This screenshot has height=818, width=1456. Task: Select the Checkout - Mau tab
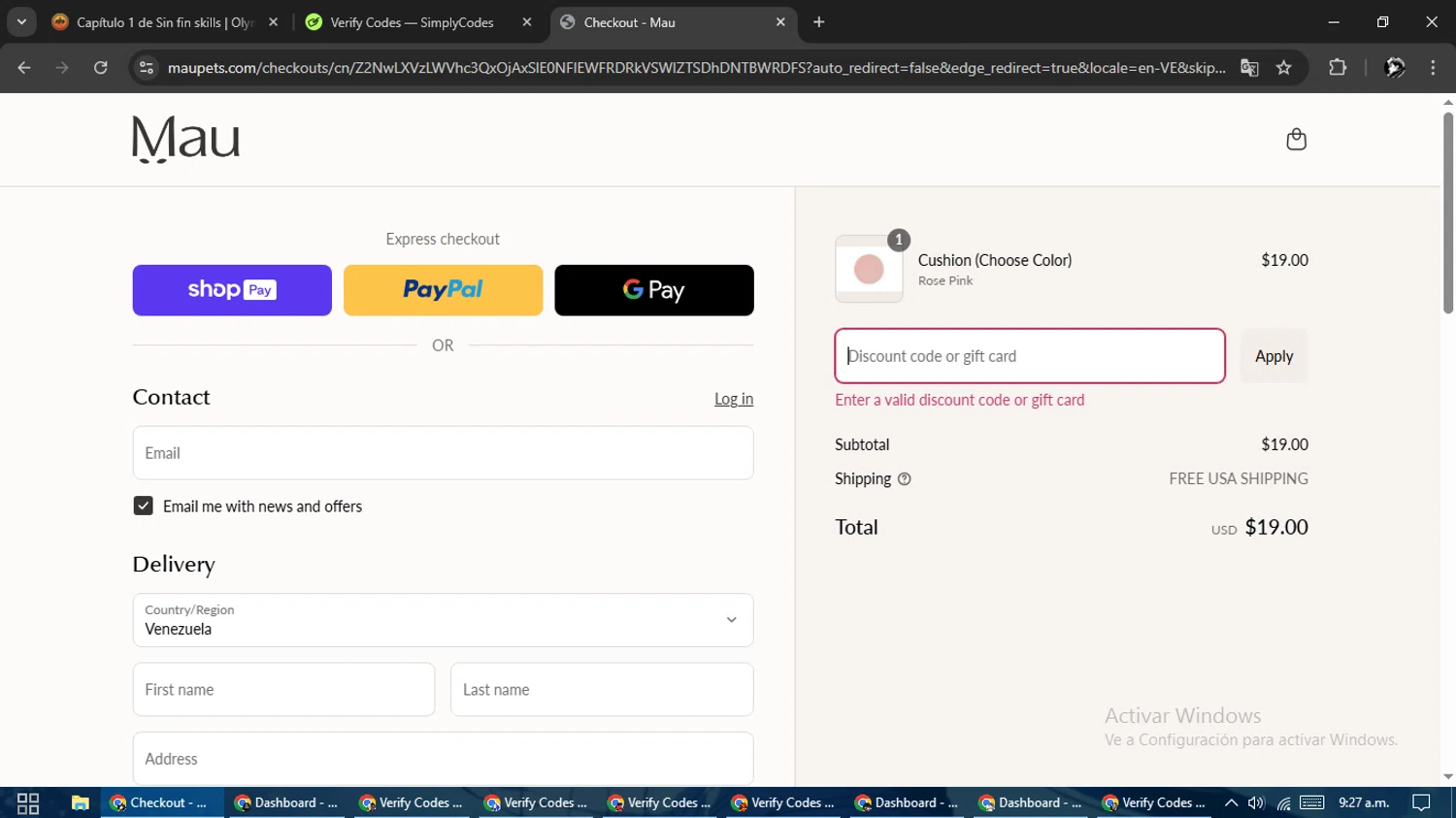coord(672,21)
